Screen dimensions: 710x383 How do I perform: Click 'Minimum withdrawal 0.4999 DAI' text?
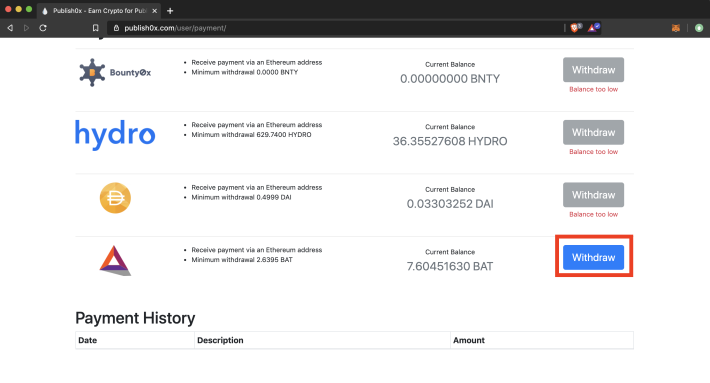tap(241, 197)
